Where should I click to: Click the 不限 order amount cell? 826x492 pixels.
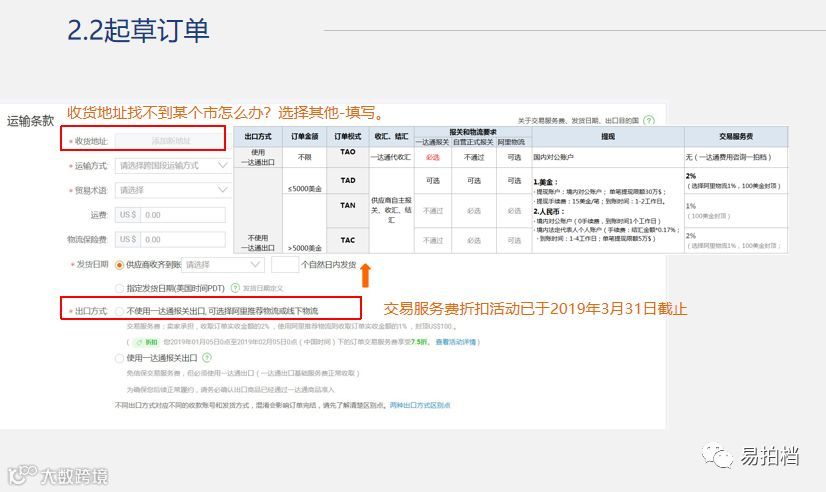coord(304,157)
